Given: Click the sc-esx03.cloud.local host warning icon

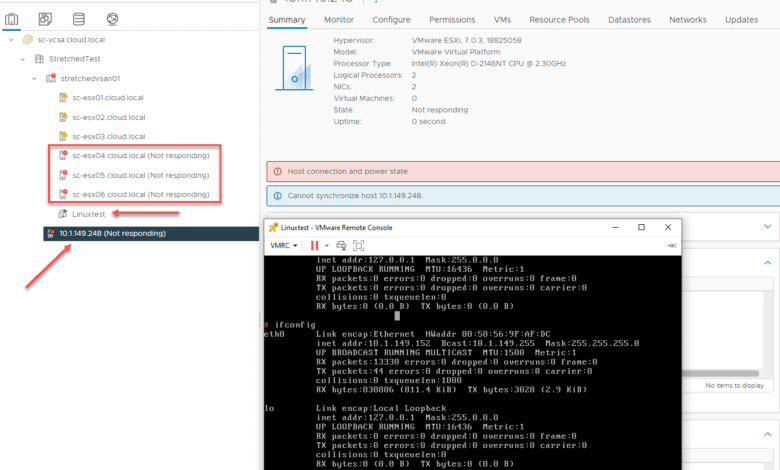Looking at the screenshot, I should coord(63,136).
